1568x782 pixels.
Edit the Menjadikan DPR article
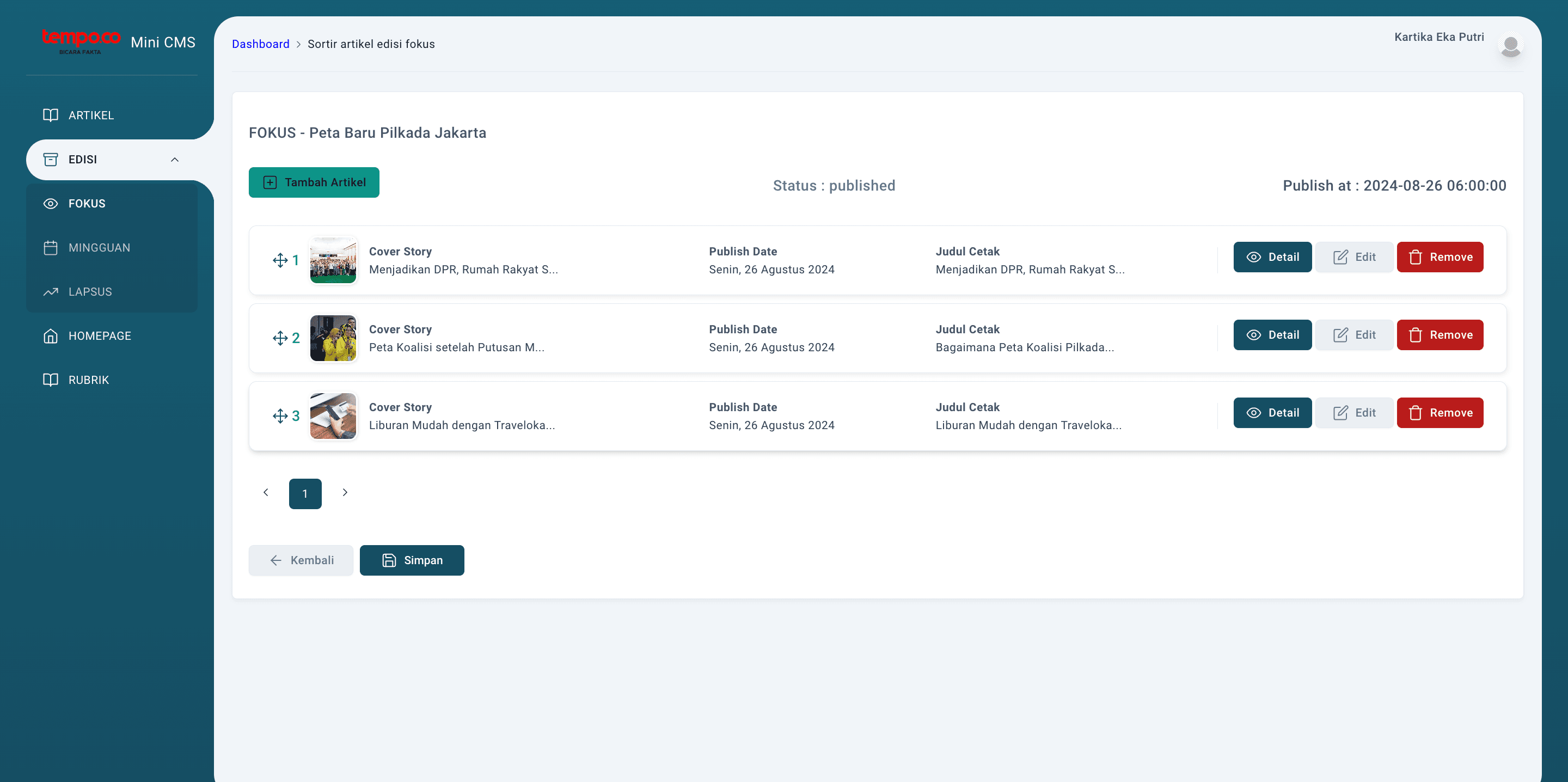[1353, 257]
